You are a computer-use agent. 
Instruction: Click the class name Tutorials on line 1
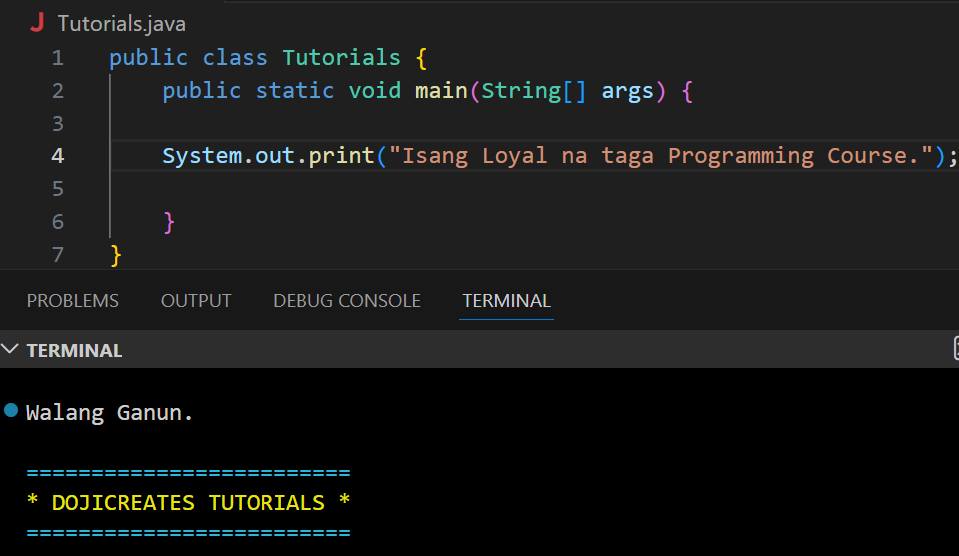341,57
